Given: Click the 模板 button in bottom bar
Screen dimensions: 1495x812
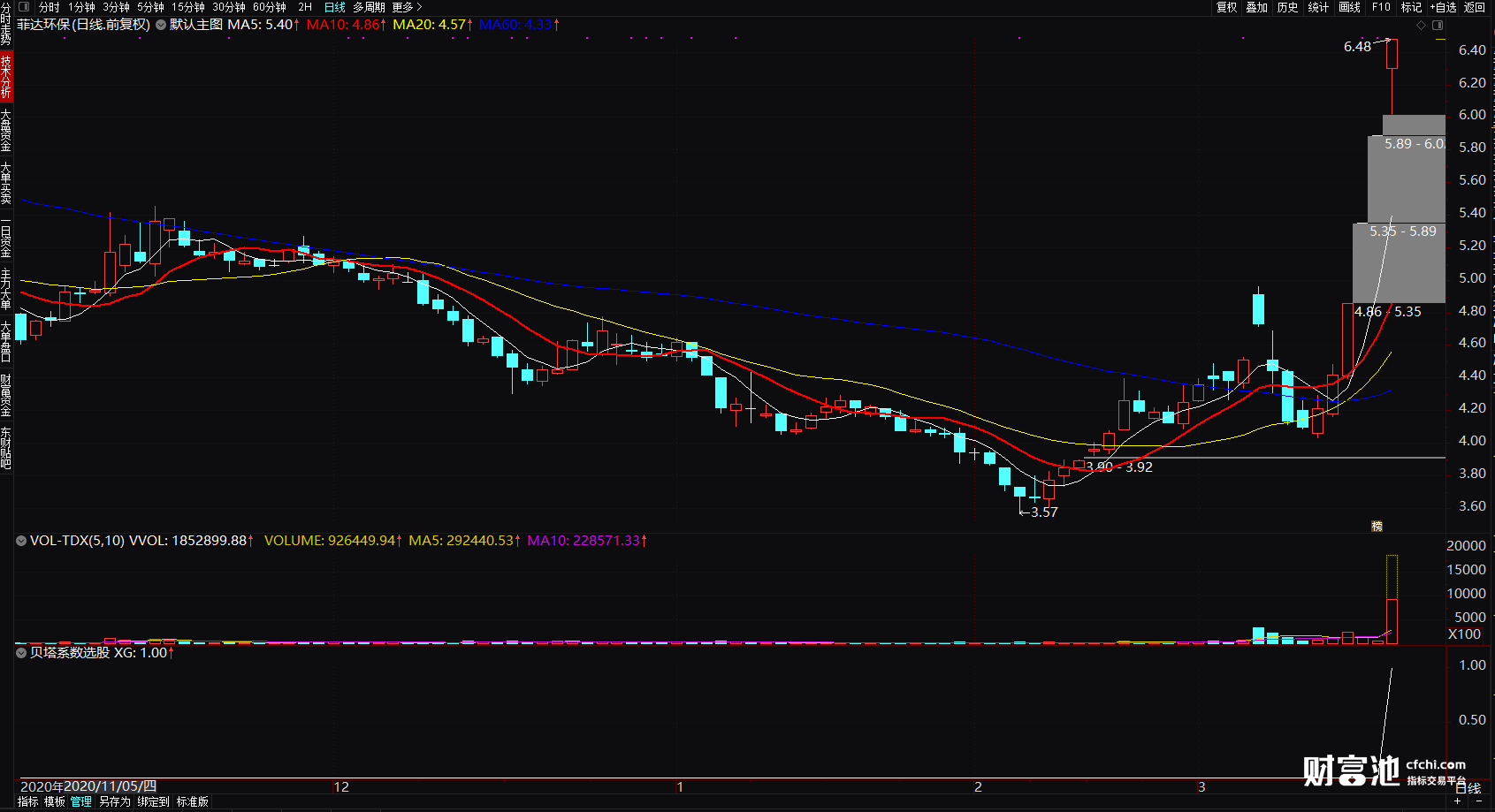Looking at the screenshot, I should point(55,802).
